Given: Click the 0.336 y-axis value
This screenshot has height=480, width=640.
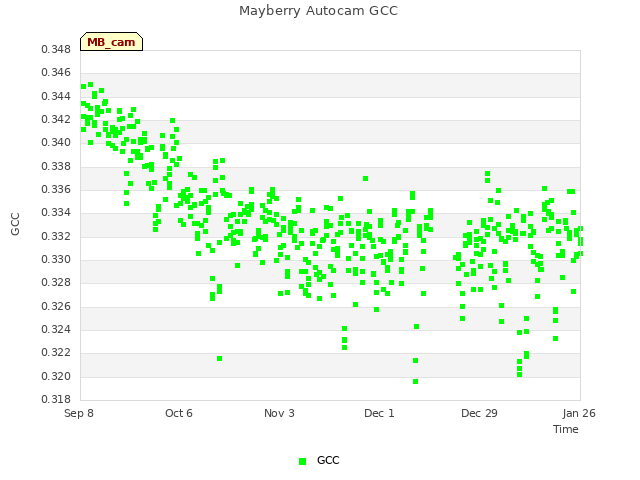Looking at the screenshot, I should [56, 189].
